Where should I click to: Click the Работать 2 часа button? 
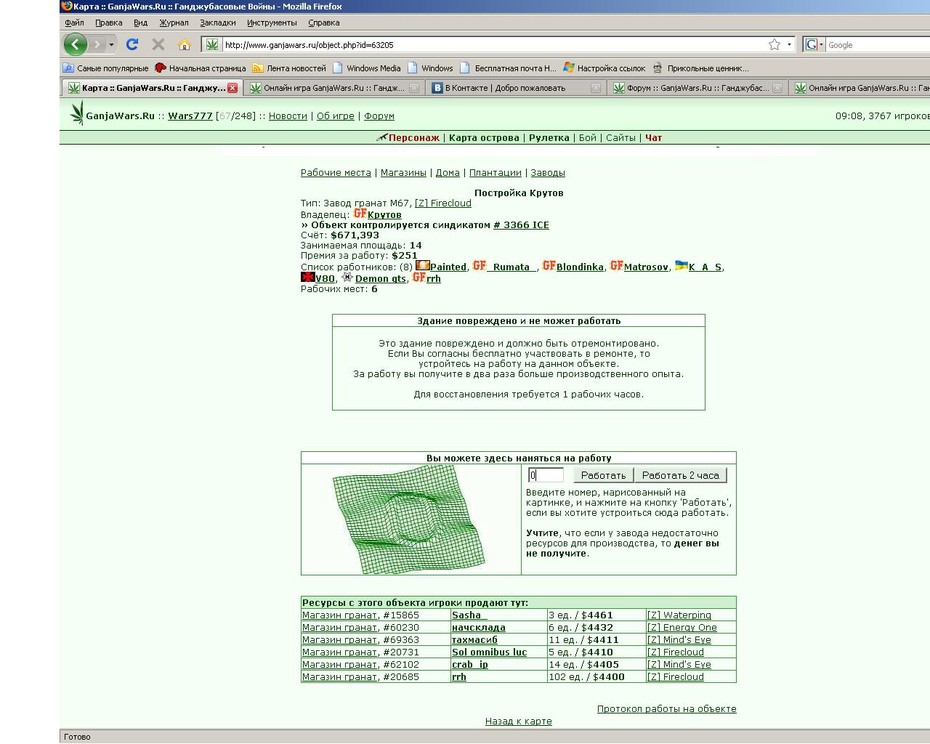[x=680, y=475]
